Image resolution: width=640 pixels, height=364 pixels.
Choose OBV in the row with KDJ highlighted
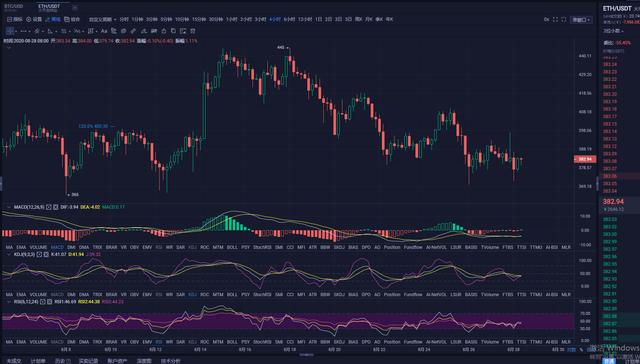tap(135, 294)
